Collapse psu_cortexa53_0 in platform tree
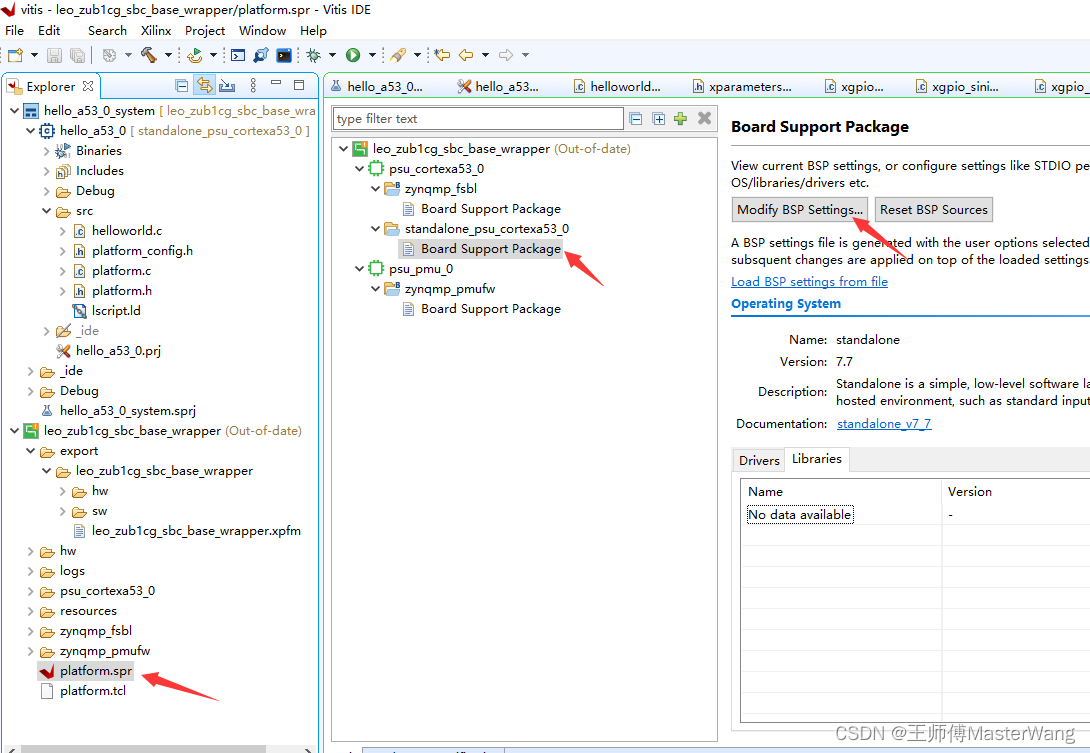The width and height of the screenshot is (1090, 753). [359, 169]
